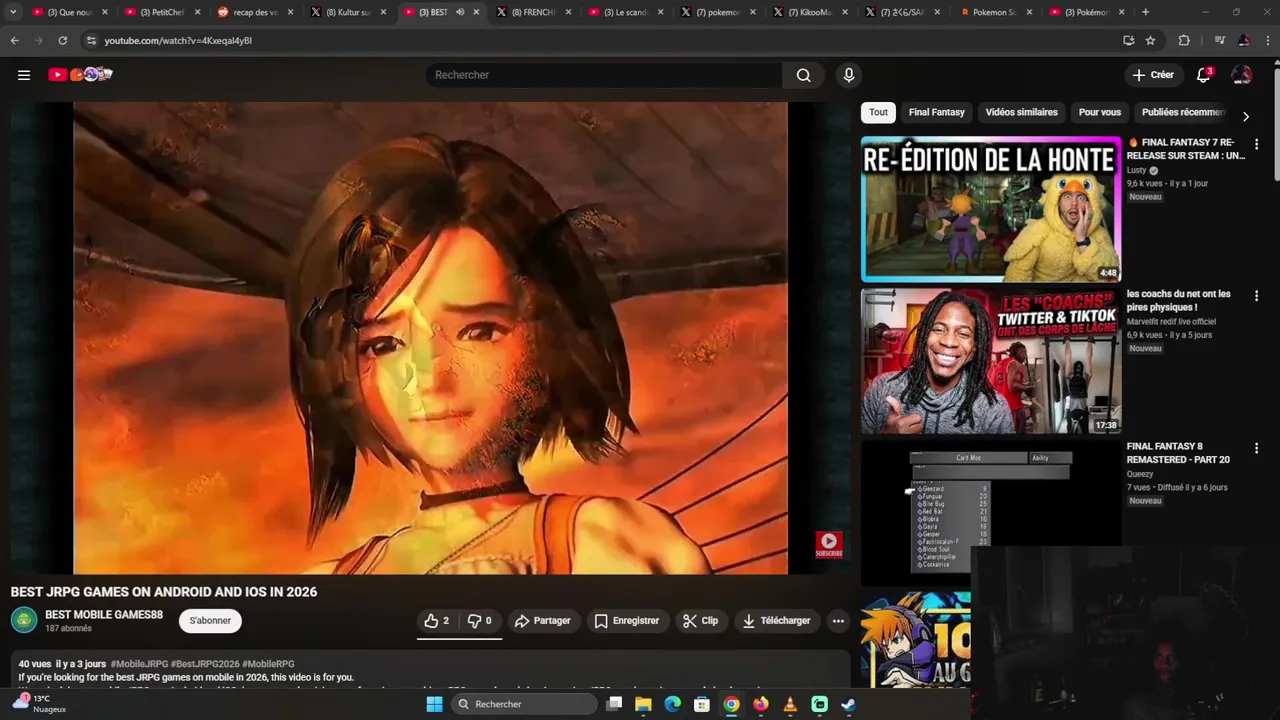
Task: Open the Coachs Twitter & TikTok thumbnail
Action: (991, 361)
